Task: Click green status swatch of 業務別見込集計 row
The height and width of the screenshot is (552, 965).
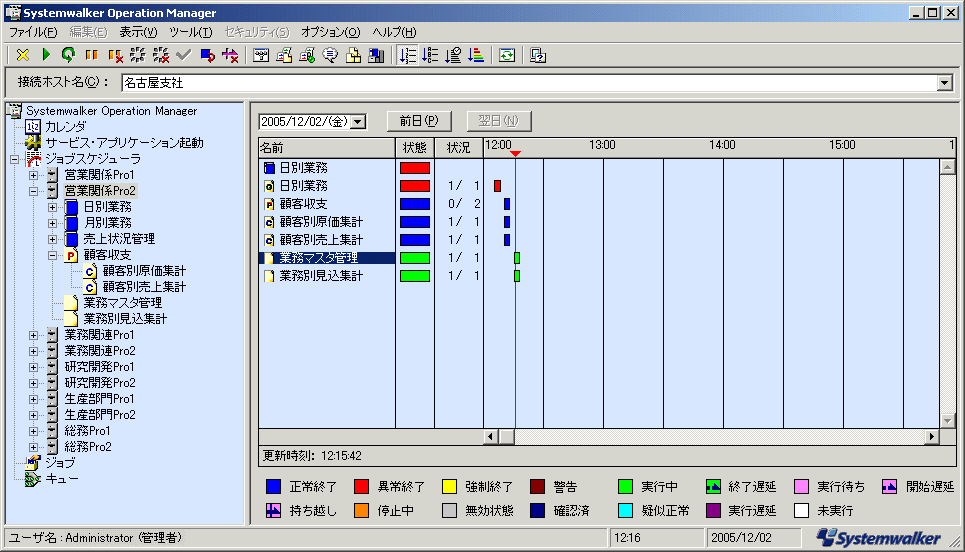Action: point(415,276)
